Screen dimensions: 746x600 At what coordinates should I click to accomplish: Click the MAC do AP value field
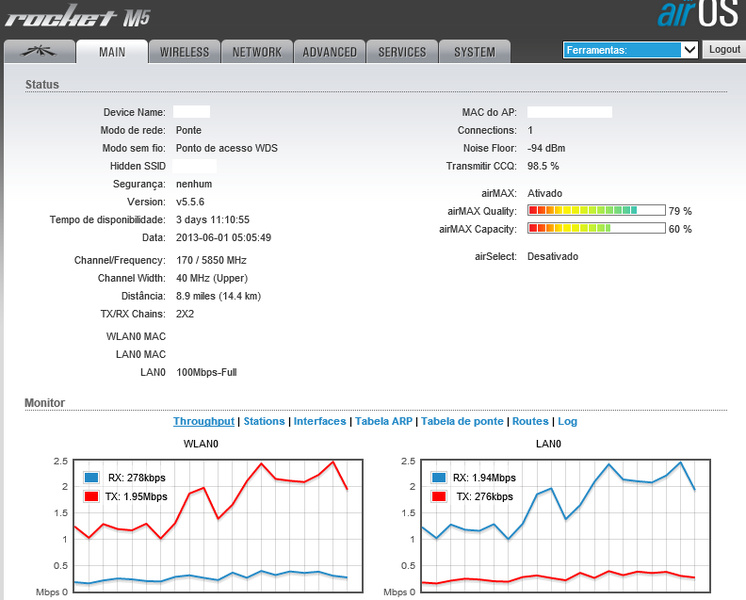click(x=569, y=112)
